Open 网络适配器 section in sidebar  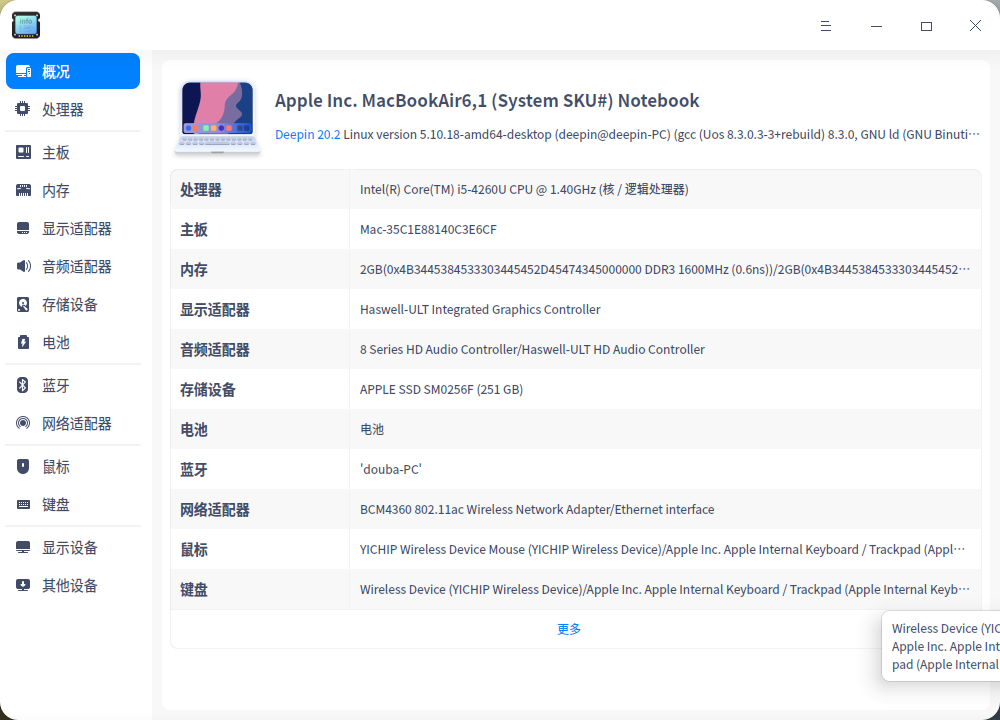pyautogui.click(x=73, y=423)
